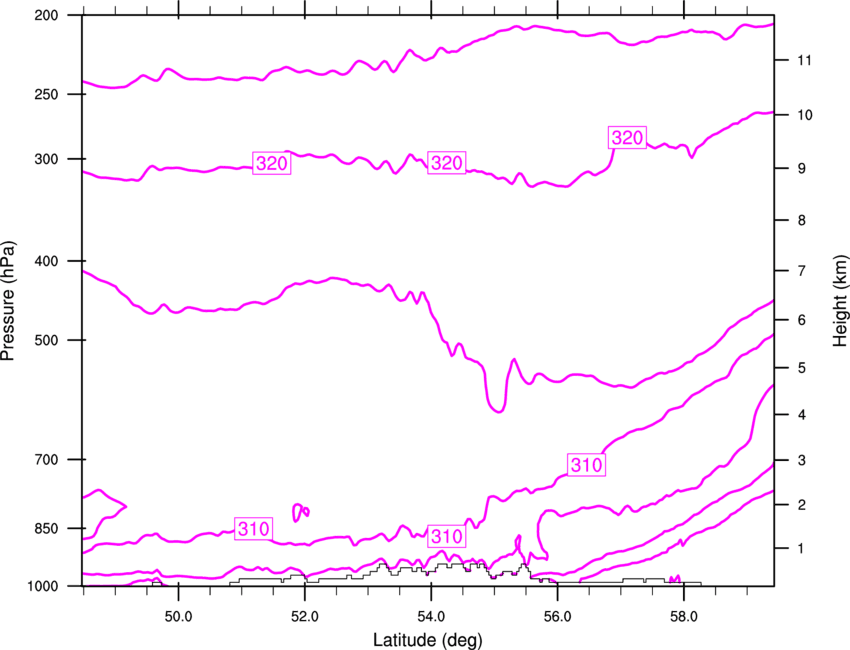Pick the 6 km height tick label

[x=802, y=320]
